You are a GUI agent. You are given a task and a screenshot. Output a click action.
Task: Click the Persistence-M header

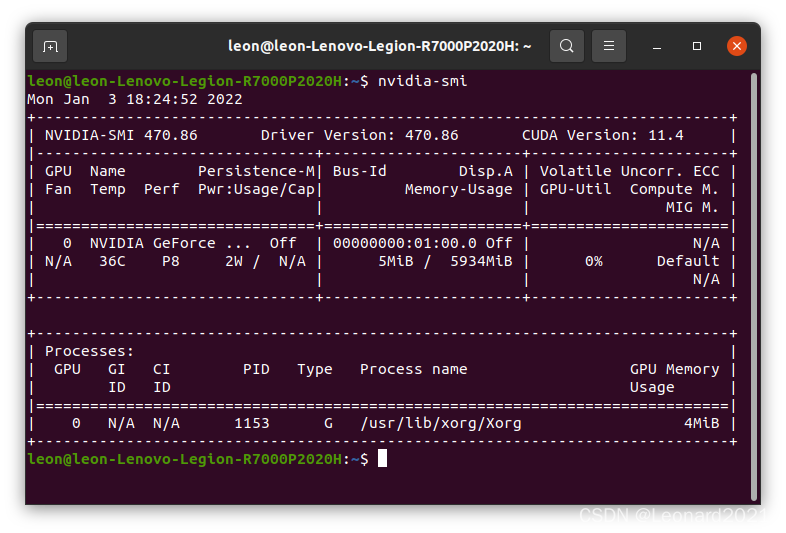pos(256,171)
